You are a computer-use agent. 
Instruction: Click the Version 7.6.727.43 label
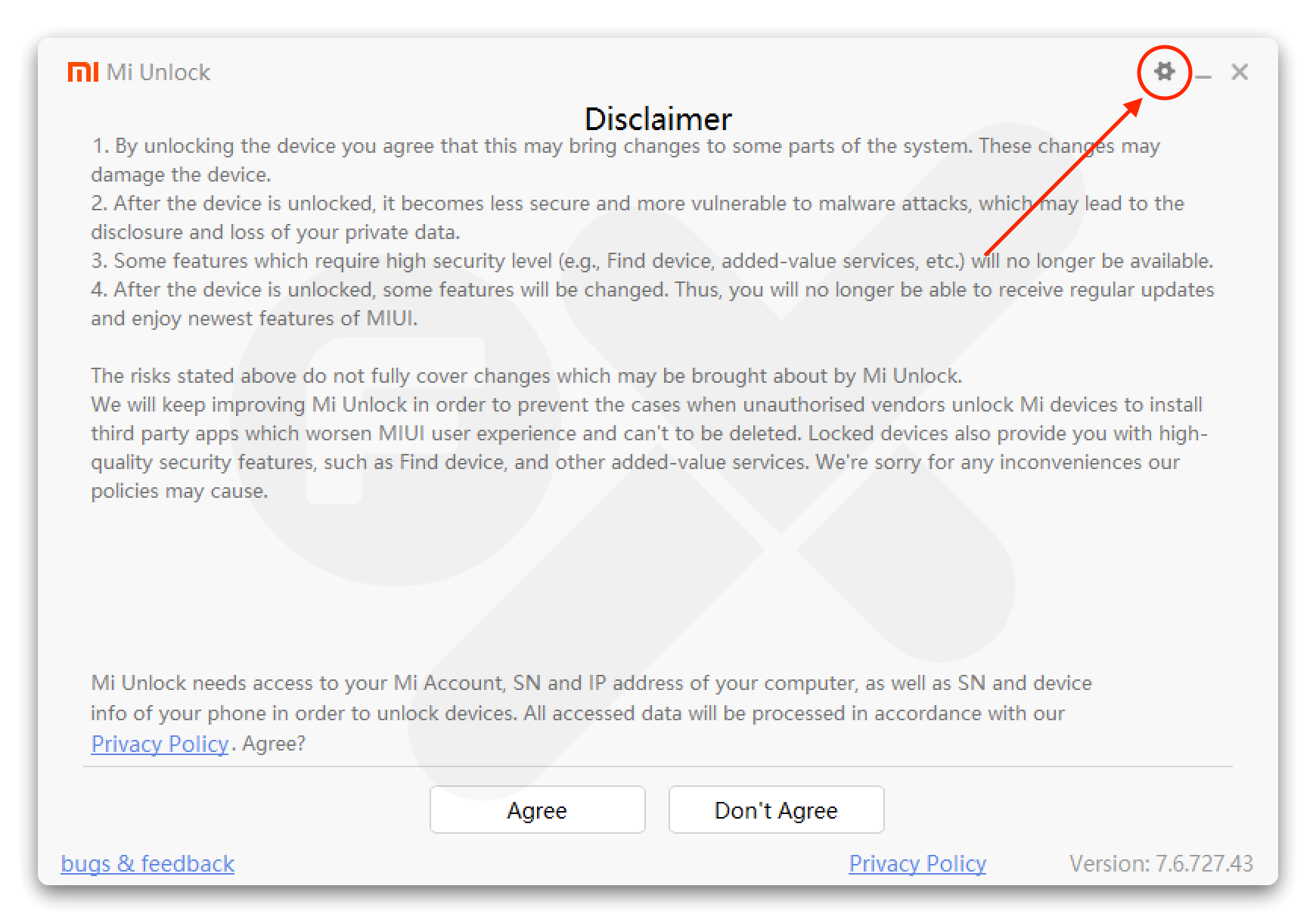[1160, 863]
